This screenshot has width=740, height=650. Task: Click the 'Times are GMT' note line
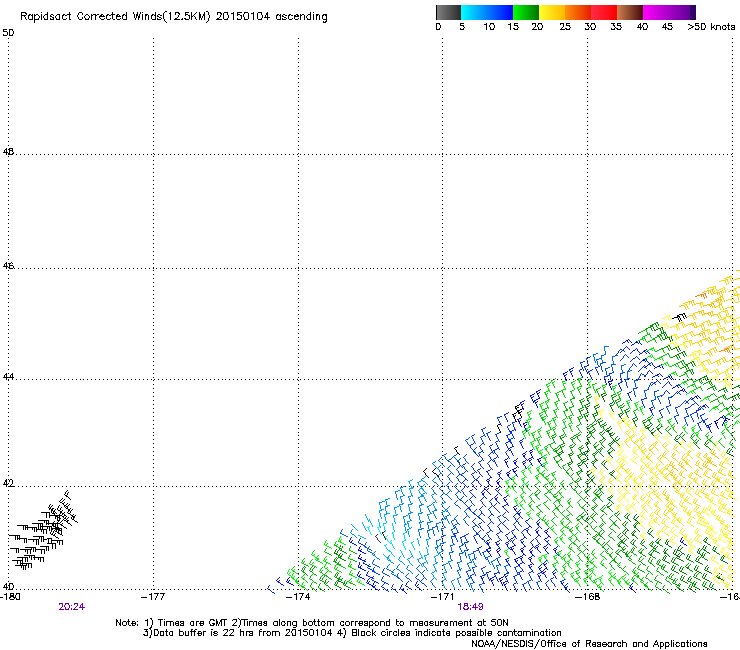[312, 623]
